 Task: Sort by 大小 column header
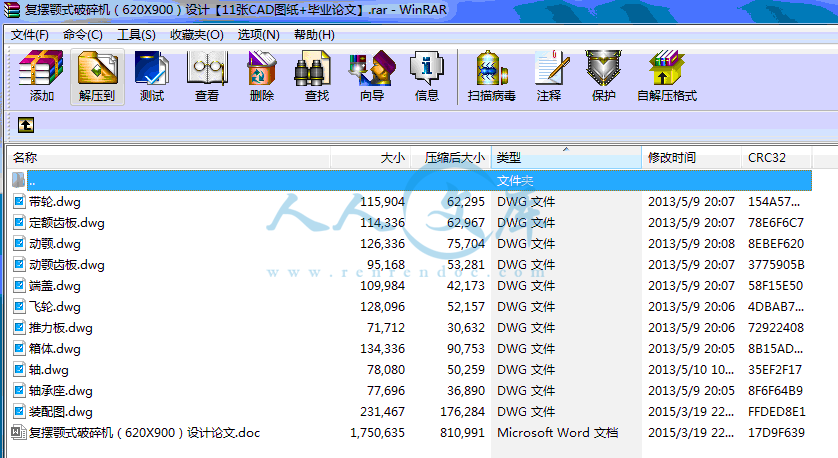coord(371,158)
